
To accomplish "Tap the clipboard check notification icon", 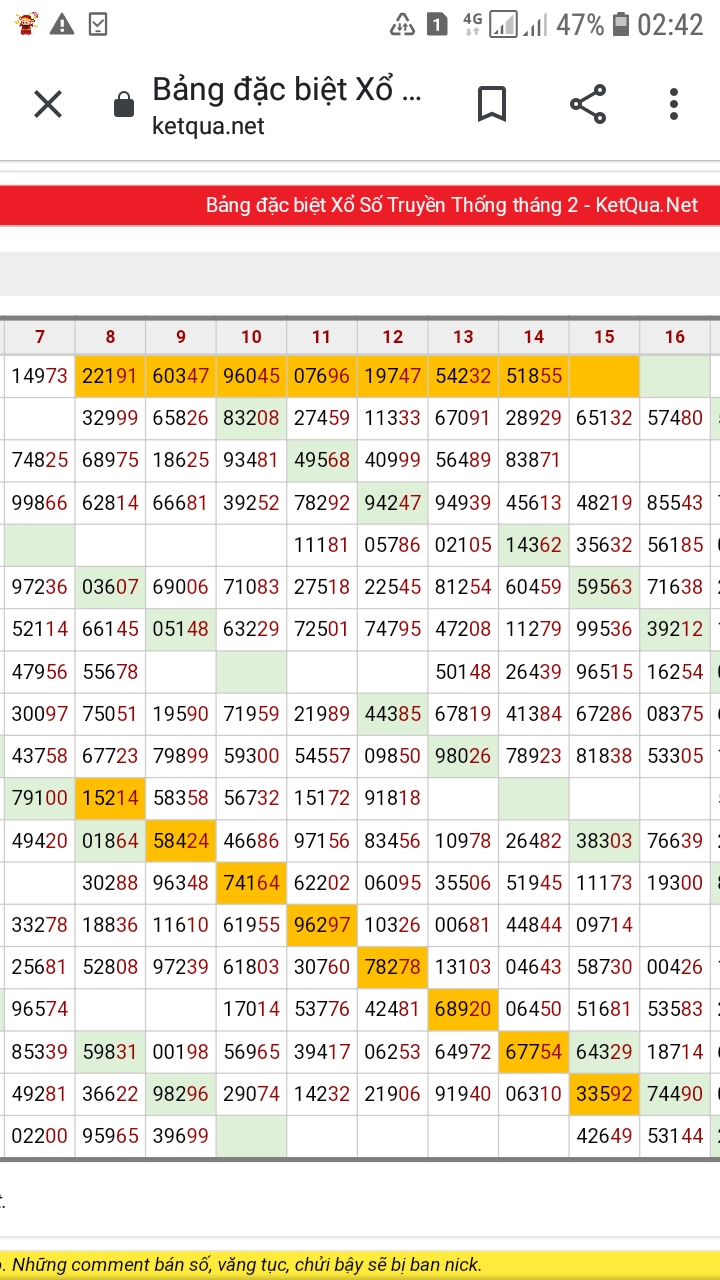I will point(98,24).
